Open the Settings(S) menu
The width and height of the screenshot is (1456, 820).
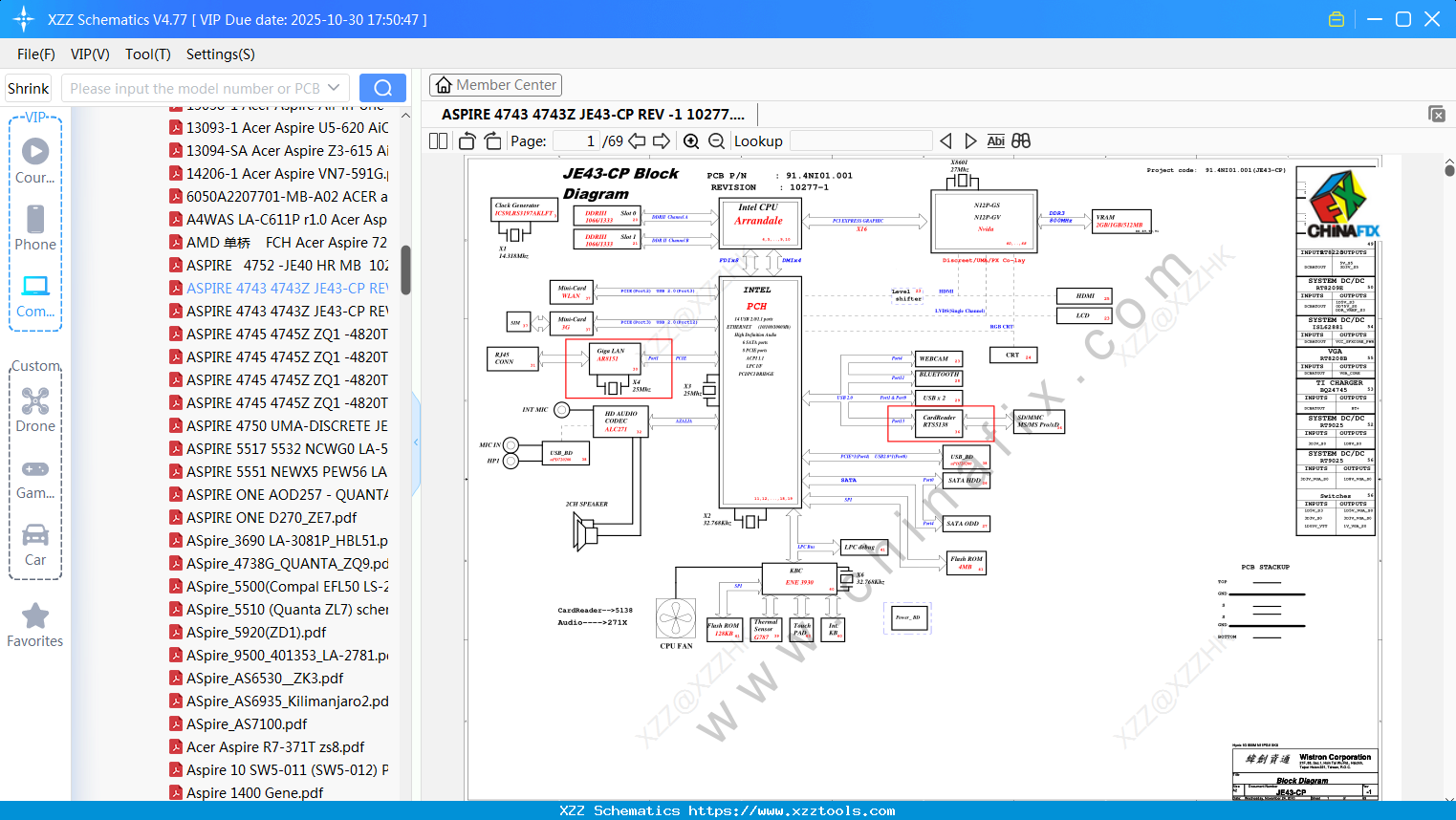221,54
